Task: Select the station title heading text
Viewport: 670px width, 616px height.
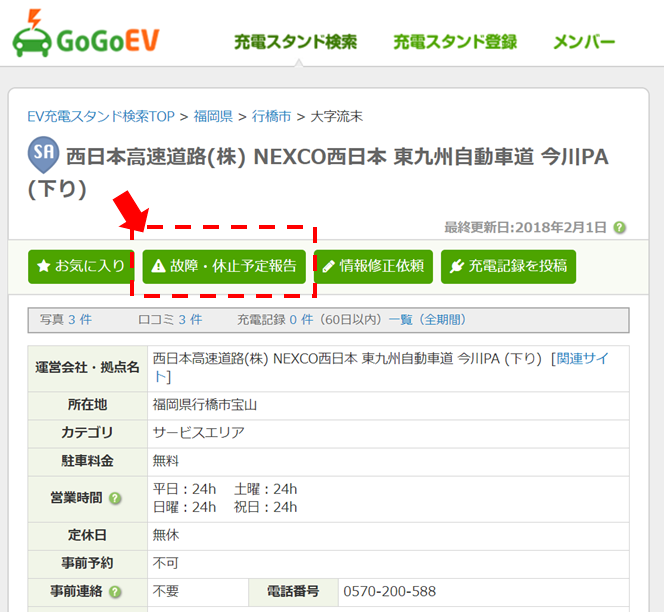Action: (x=318, y=172)
